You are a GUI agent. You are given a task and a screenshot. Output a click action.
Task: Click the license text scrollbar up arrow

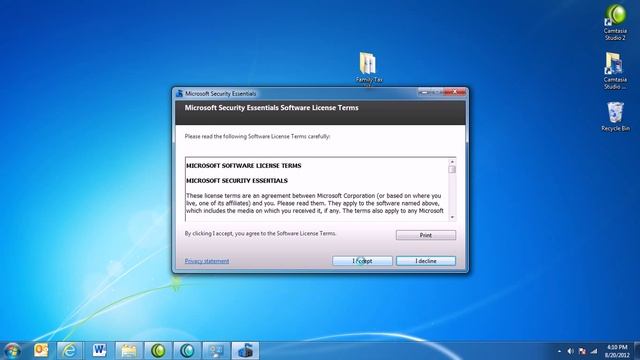tap(452, 162)
